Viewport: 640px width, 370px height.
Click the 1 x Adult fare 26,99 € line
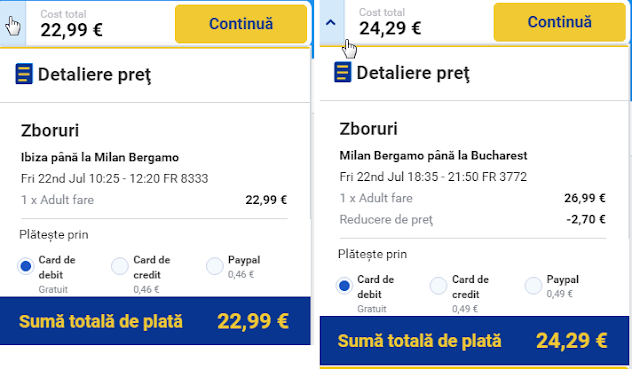click(x=473, y=198)
